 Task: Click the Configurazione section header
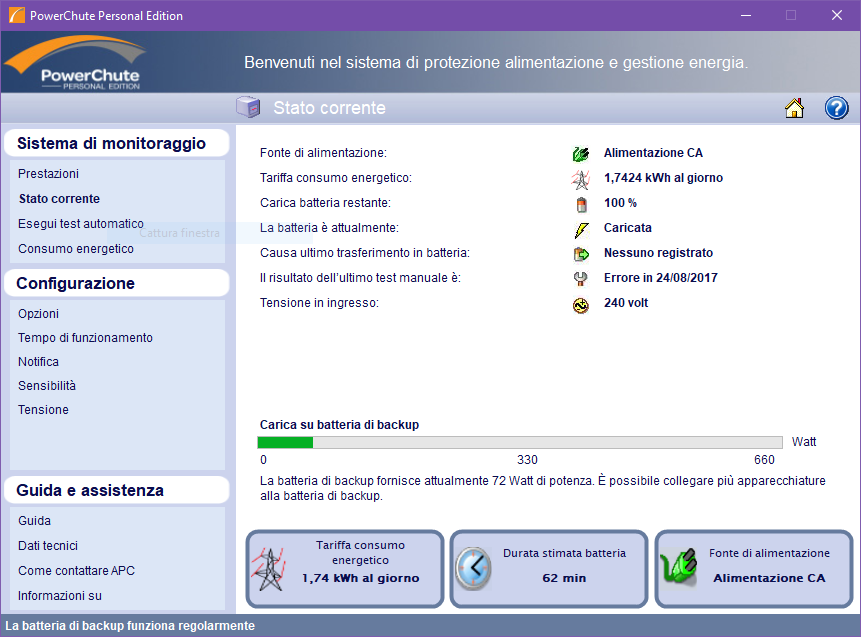click(116, 283)
